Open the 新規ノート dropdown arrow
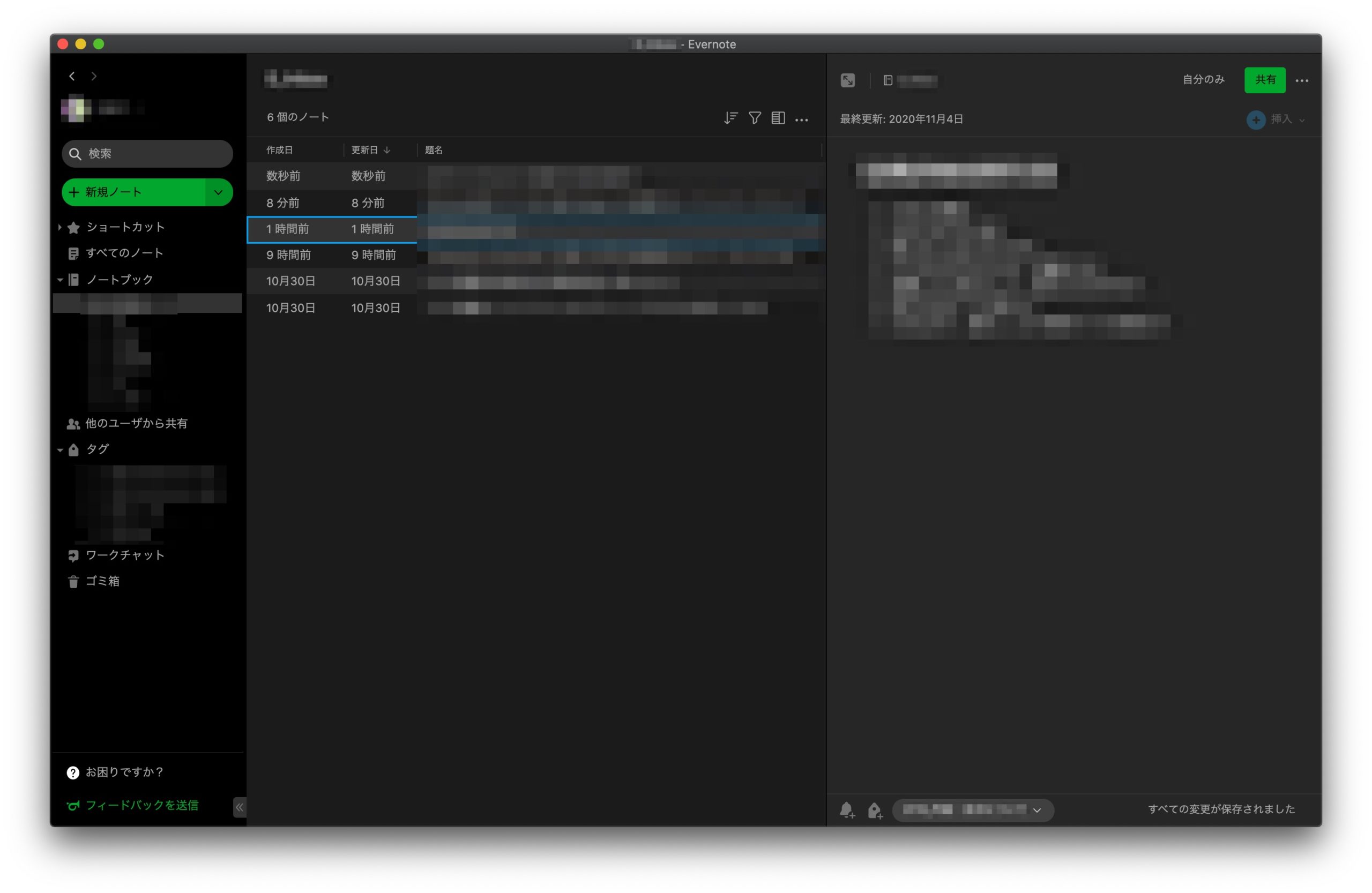The width and height of the screenshot is (1372, 893). point(219,192)
